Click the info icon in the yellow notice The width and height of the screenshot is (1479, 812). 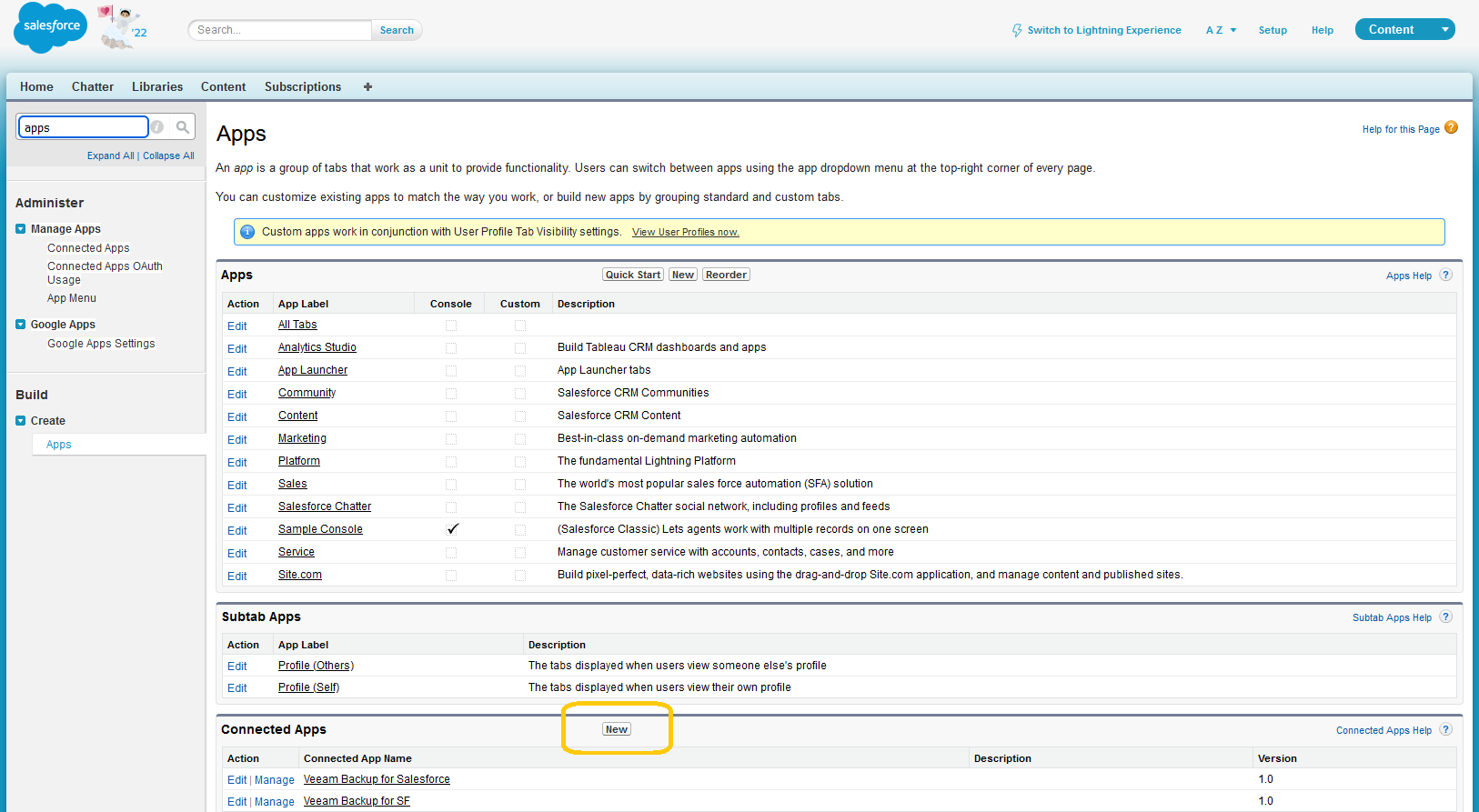click(246, 232)
